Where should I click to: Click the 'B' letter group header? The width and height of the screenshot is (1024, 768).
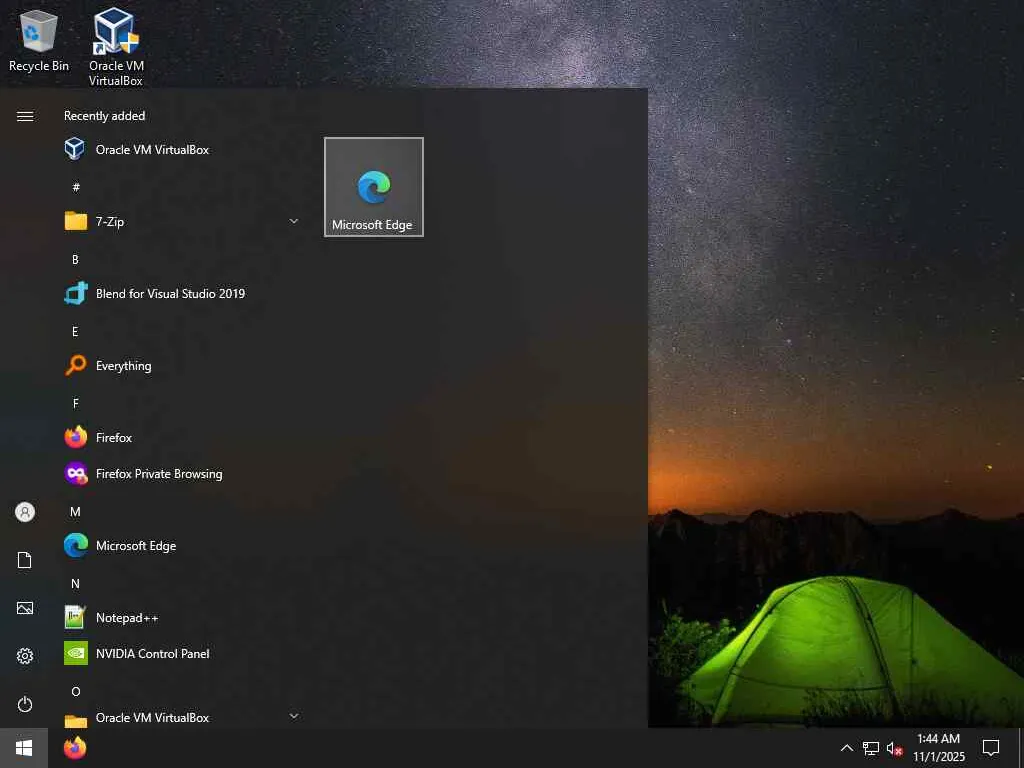75,260
